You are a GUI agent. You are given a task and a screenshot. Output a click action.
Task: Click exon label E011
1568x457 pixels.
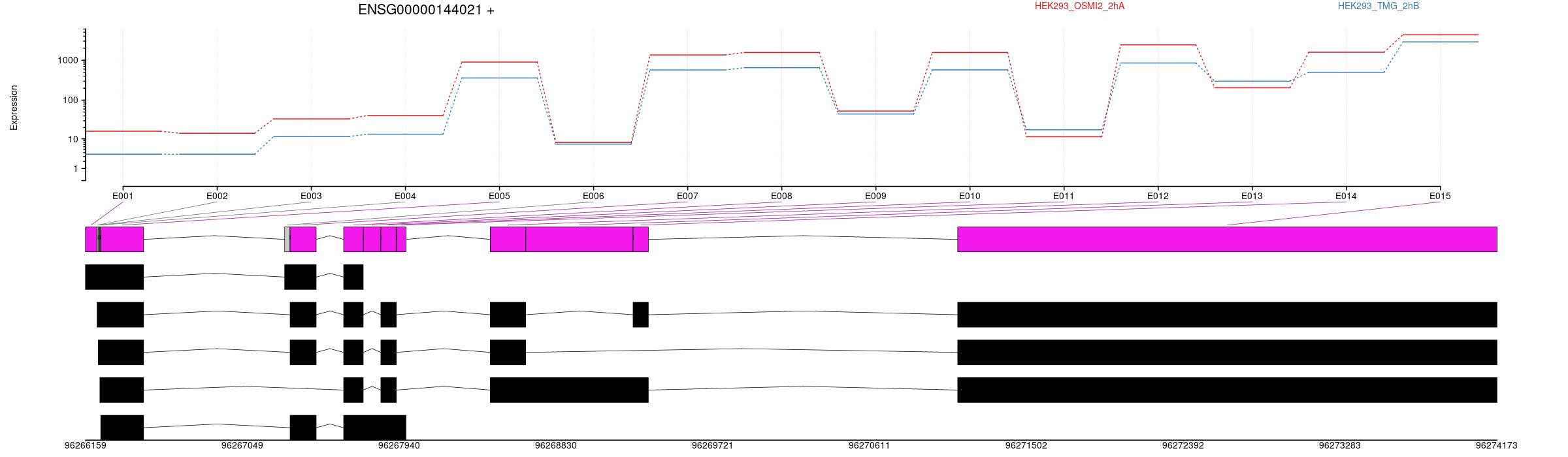coord(1064,196)
